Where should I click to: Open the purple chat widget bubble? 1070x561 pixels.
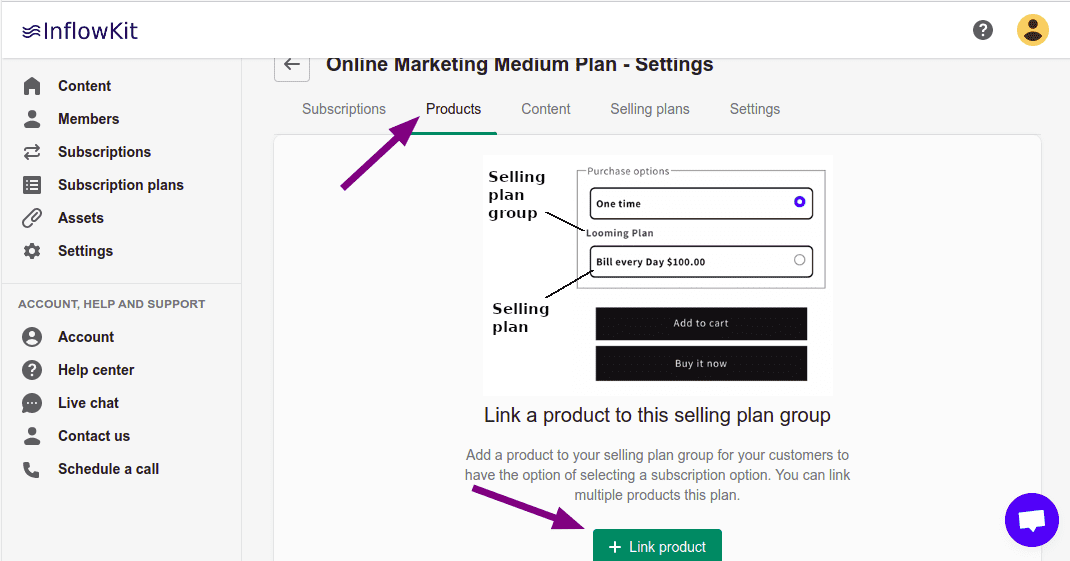click(1031, 520)
